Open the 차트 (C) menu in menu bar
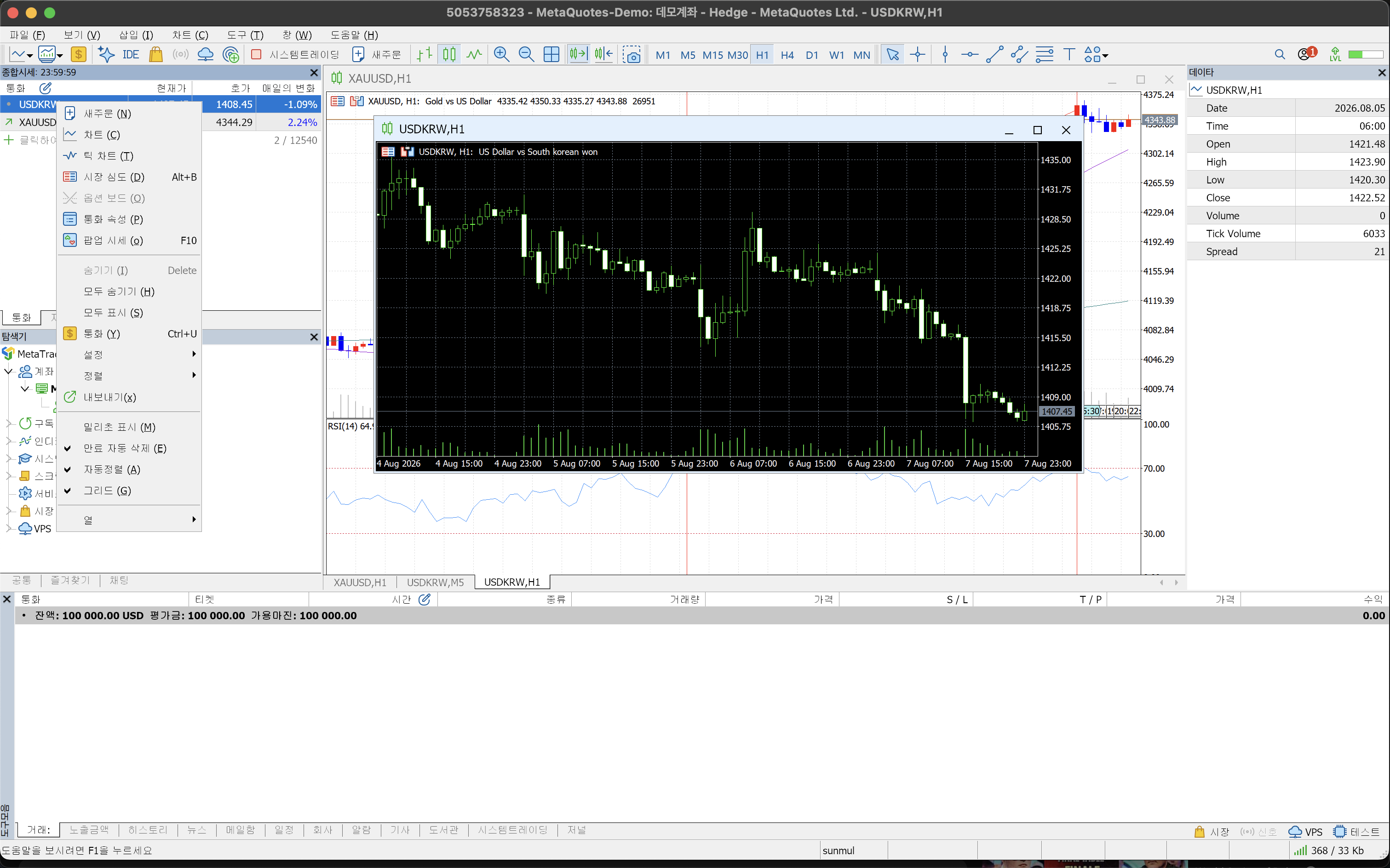Screen dimensions: 1390x868 190,35
